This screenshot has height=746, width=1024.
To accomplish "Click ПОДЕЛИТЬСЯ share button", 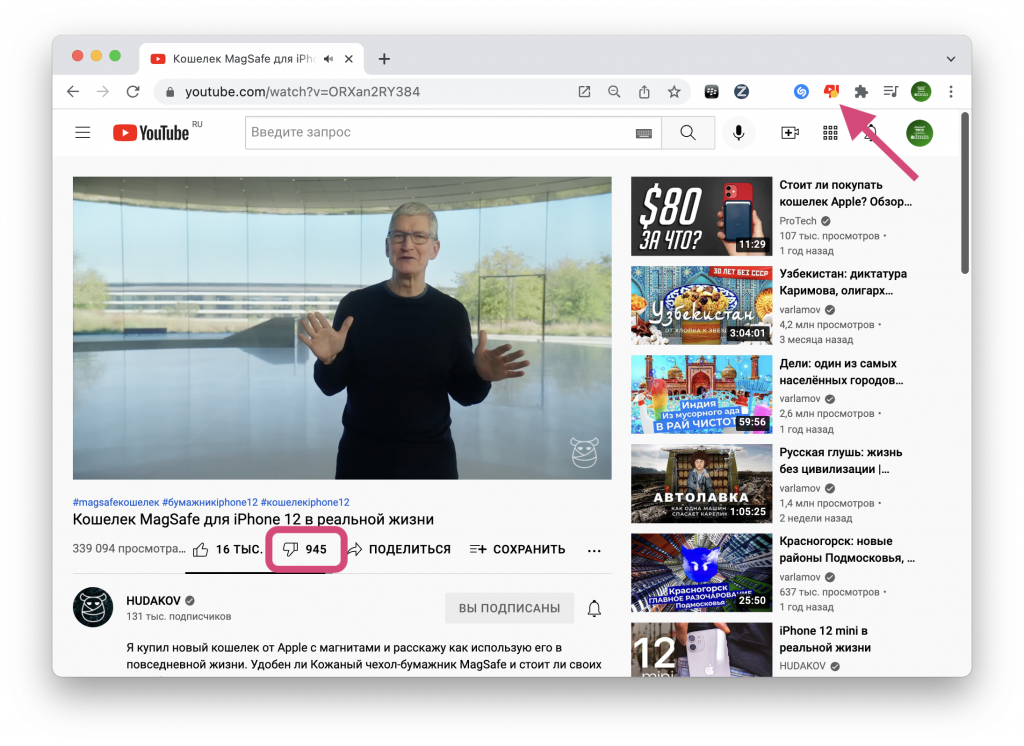I will [399, 549].
